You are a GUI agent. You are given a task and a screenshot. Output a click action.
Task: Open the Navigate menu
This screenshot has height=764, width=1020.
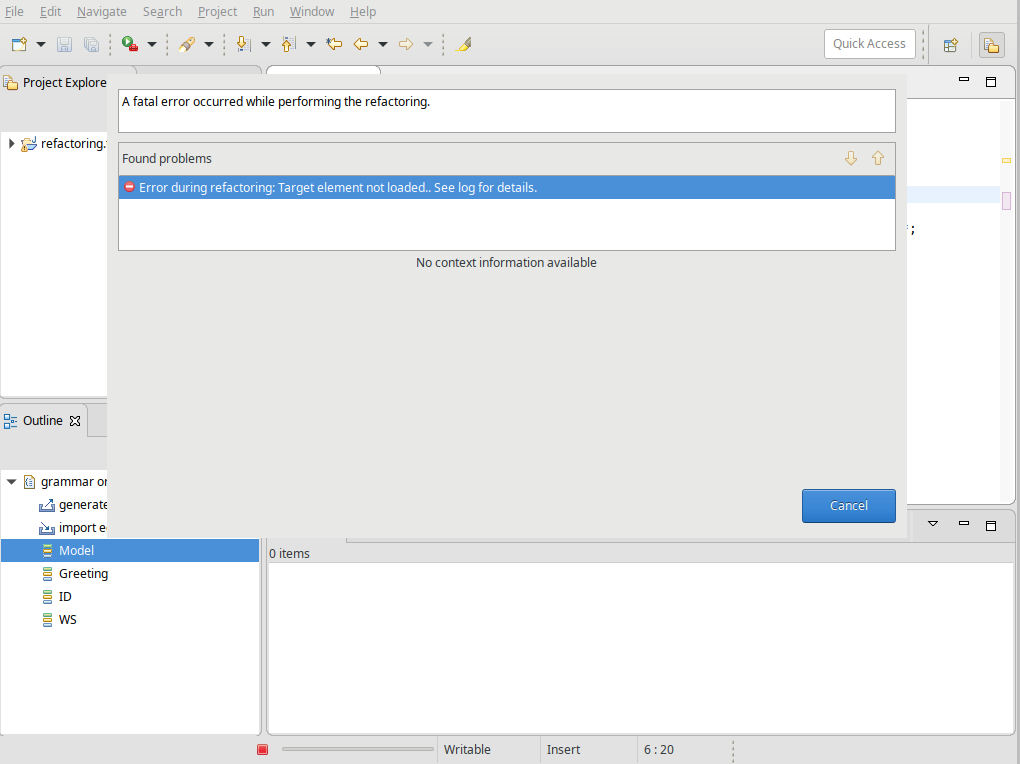tap(101, 12)
